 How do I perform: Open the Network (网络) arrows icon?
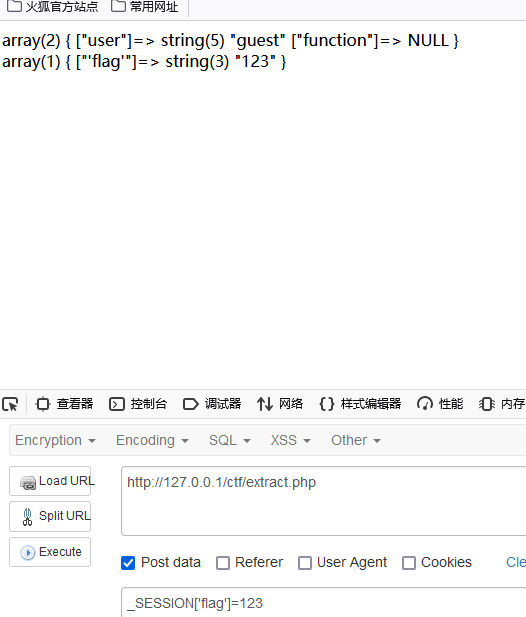[x=265, y=404]
